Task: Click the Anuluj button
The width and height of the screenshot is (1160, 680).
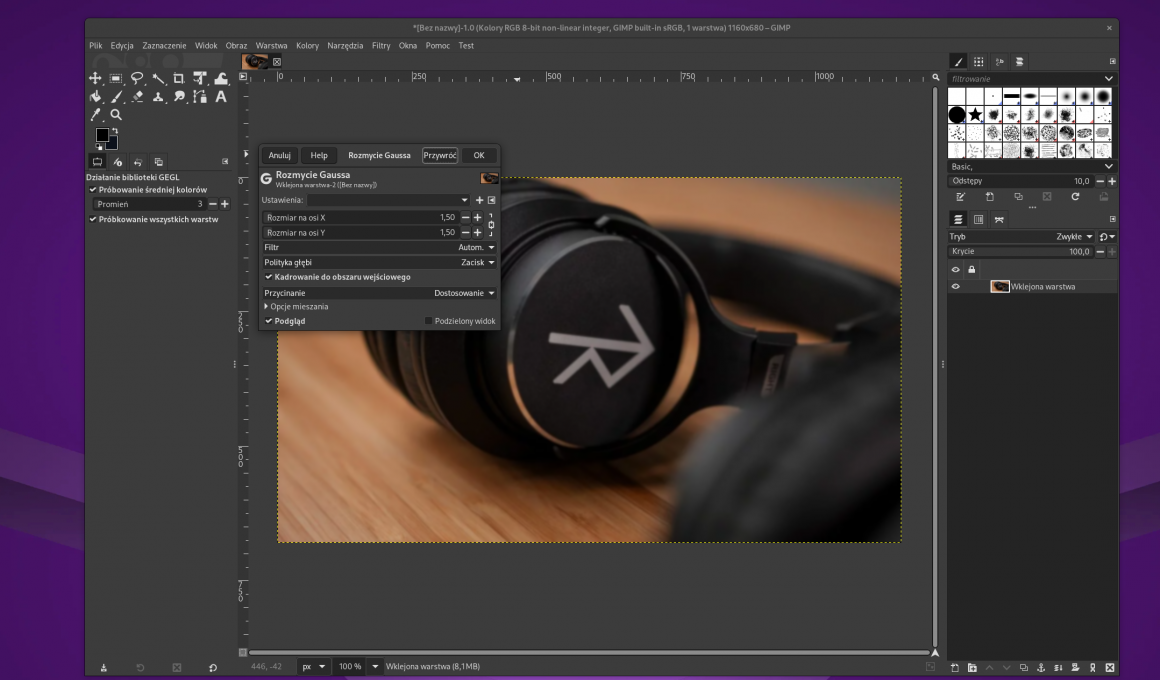Action: [279, 155]
